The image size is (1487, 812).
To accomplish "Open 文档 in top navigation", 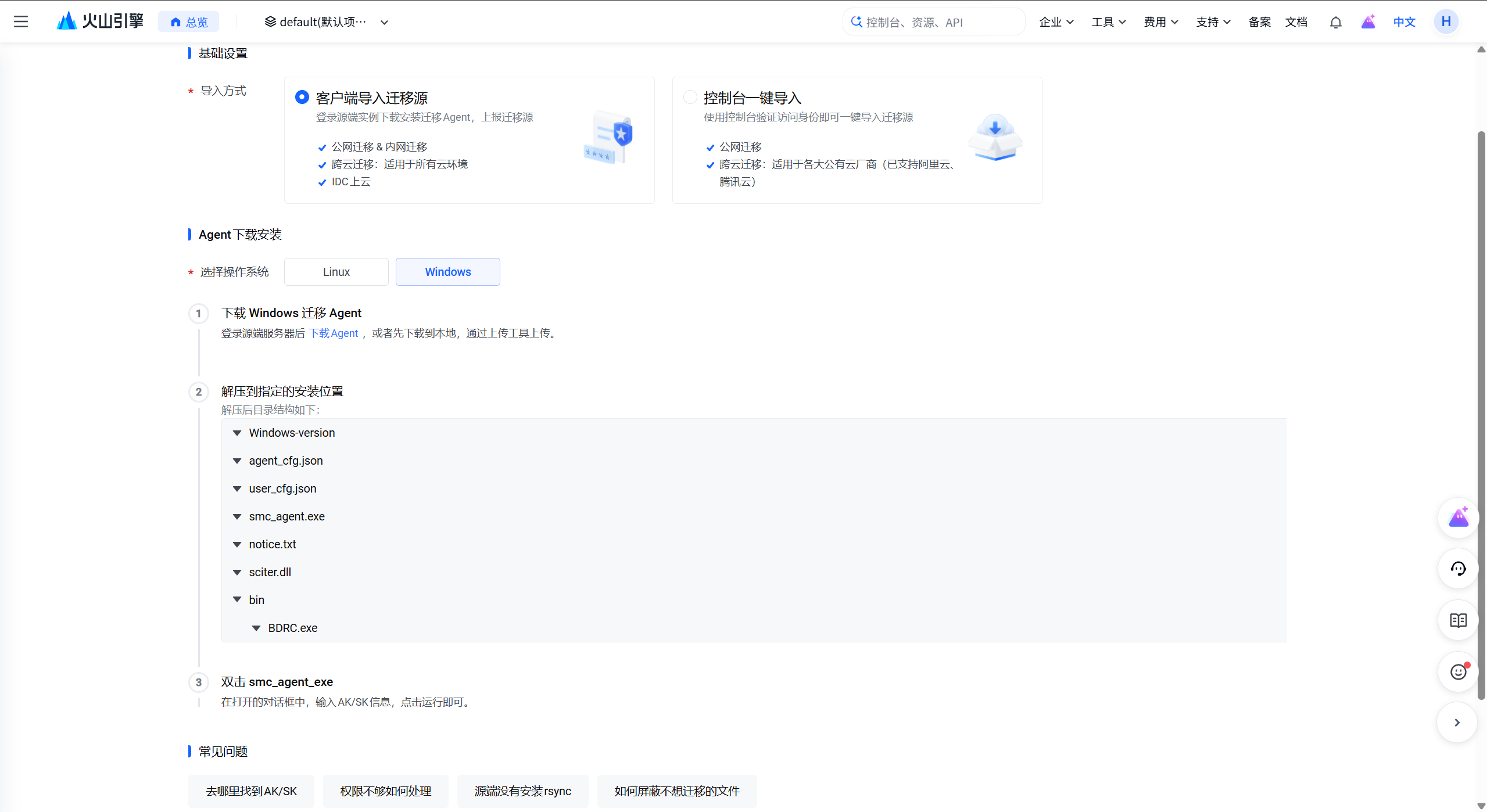I will coord(1296,22).
